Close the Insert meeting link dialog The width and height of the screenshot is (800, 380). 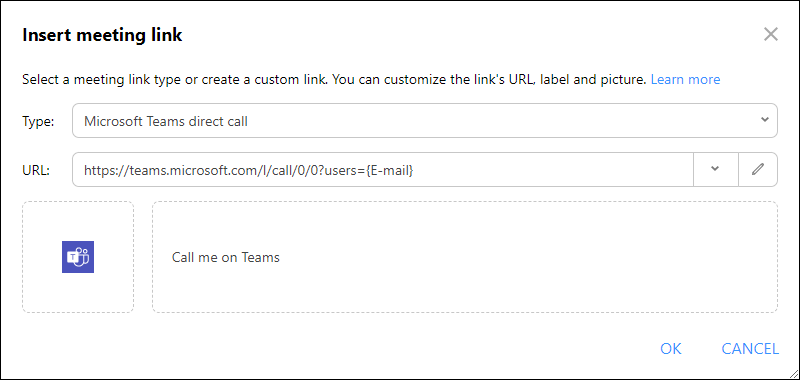pyautogui.click(x=770, y=35)
